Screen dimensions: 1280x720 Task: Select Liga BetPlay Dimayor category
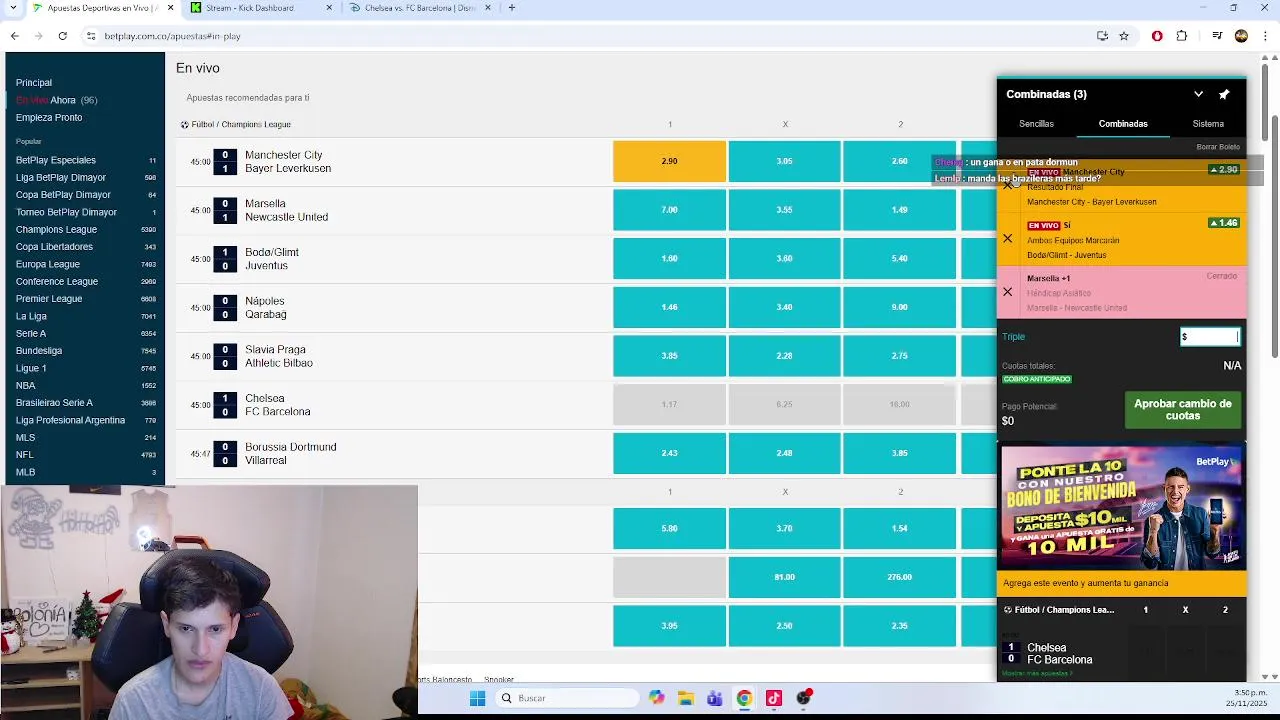point(61,177)
